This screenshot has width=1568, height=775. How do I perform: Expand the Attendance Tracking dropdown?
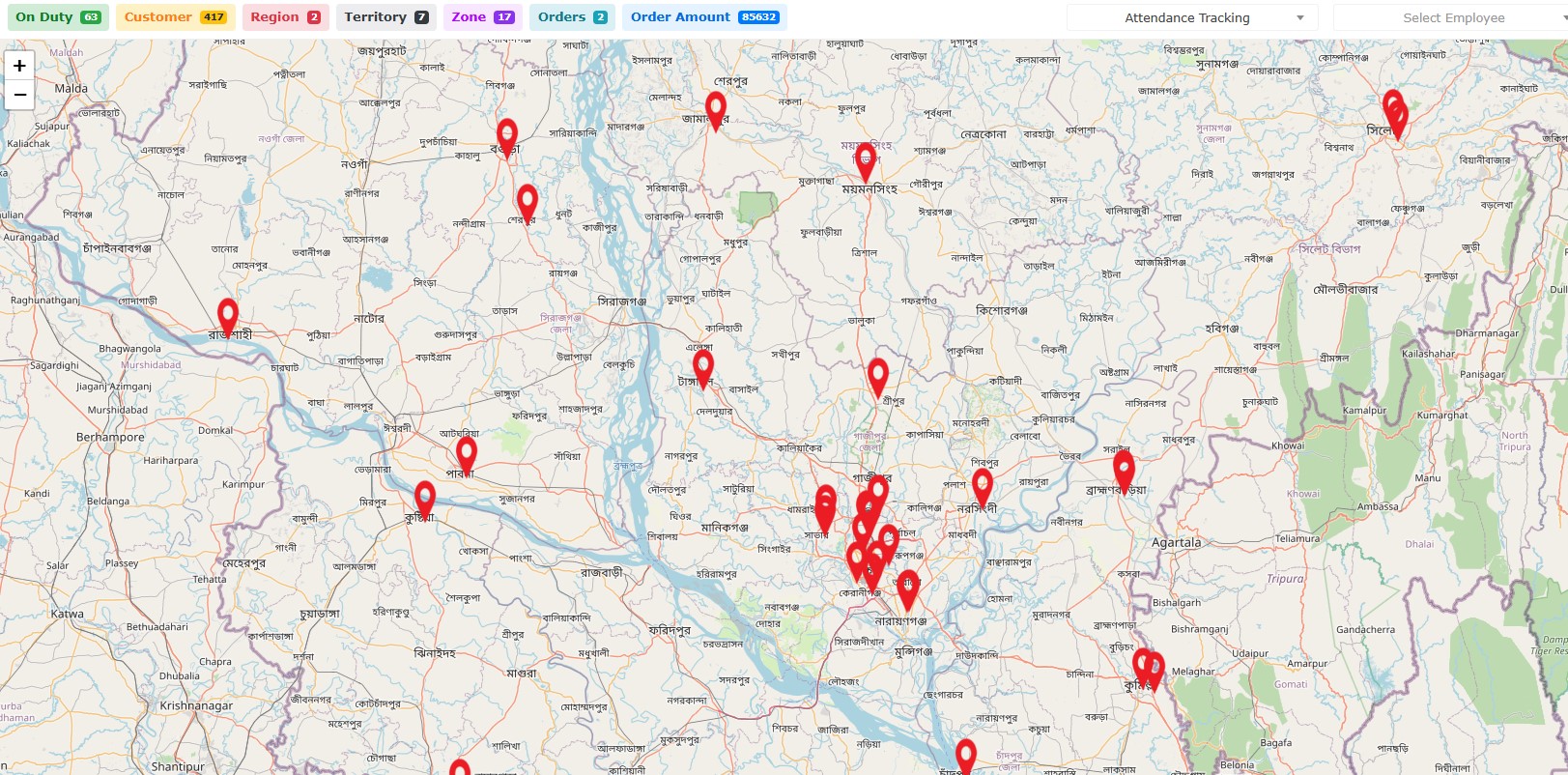[1194, 17]
